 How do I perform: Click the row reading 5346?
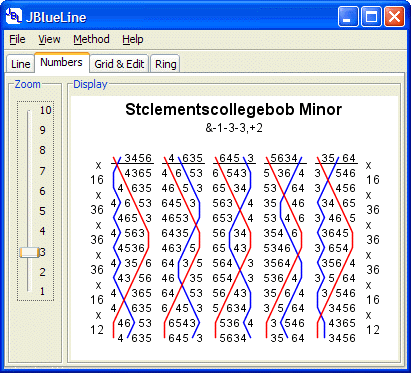(277, 248)
